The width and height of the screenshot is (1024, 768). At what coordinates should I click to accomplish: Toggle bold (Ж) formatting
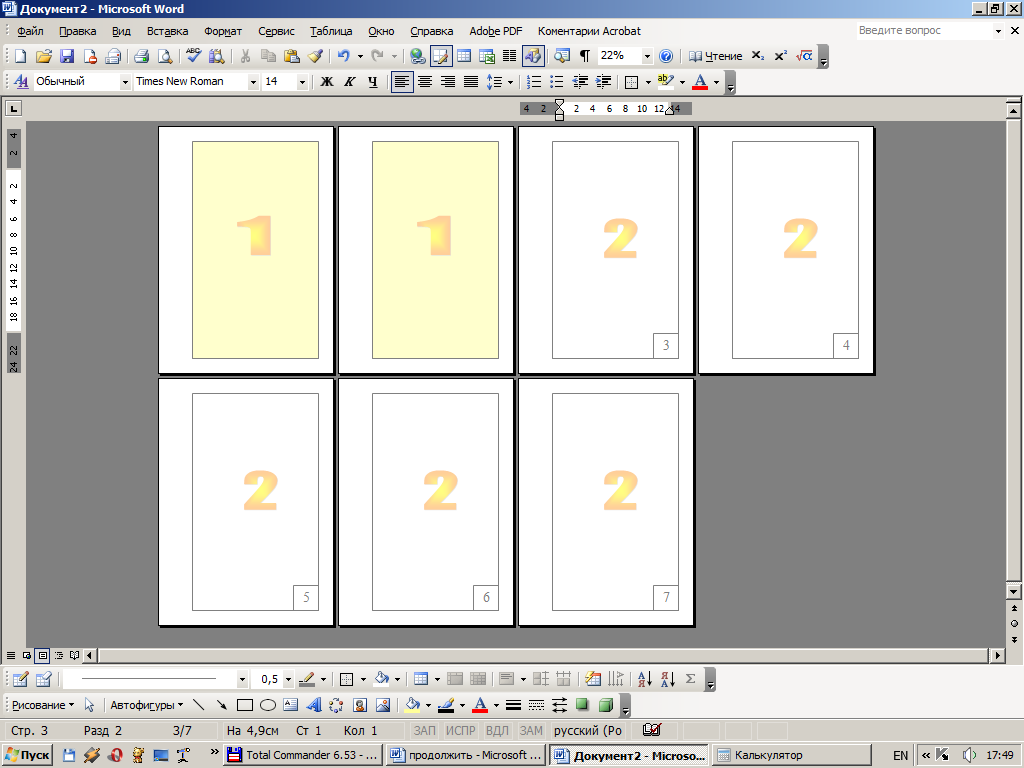(x=327, y=82)
